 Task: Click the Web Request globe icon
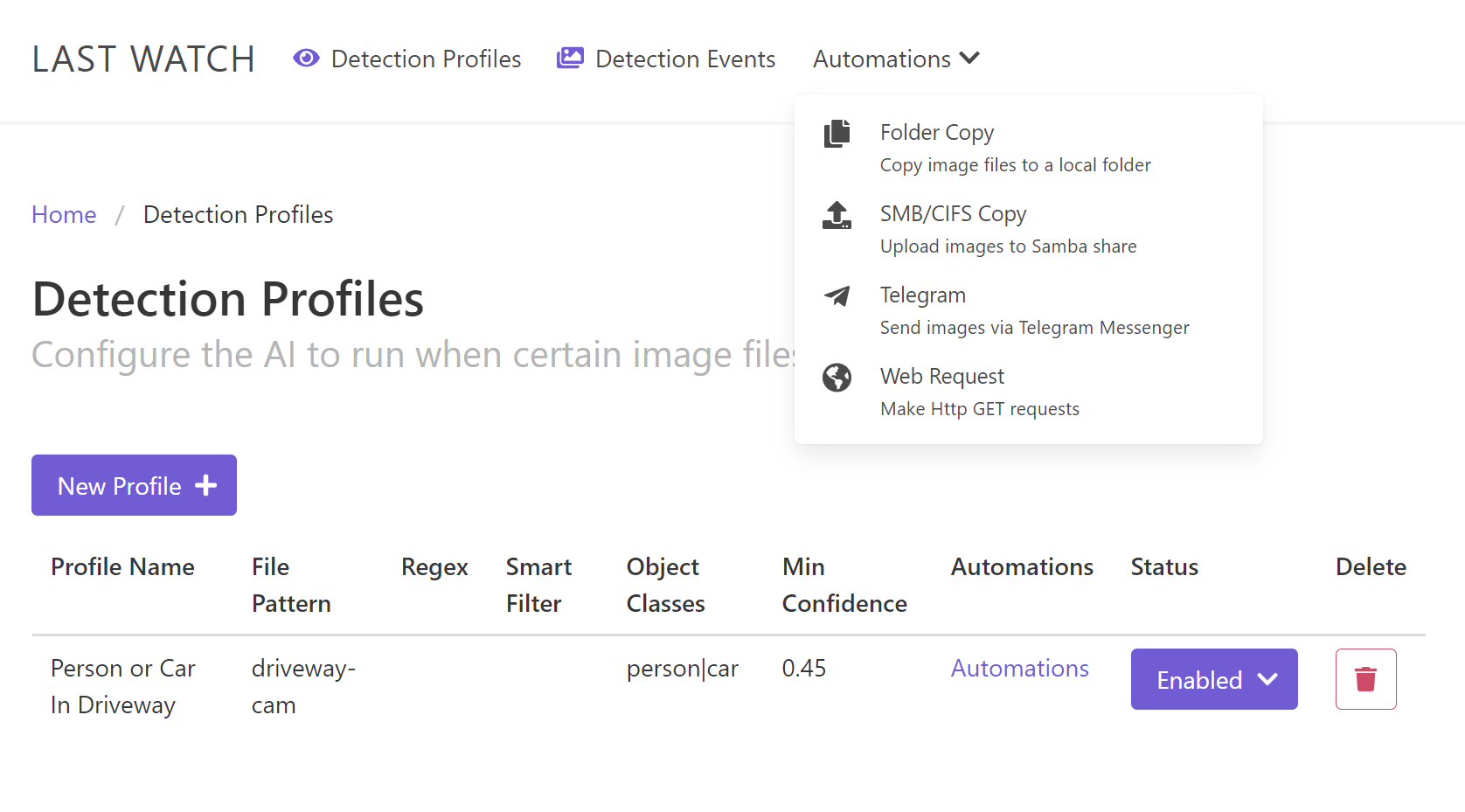tap(837, 378)
